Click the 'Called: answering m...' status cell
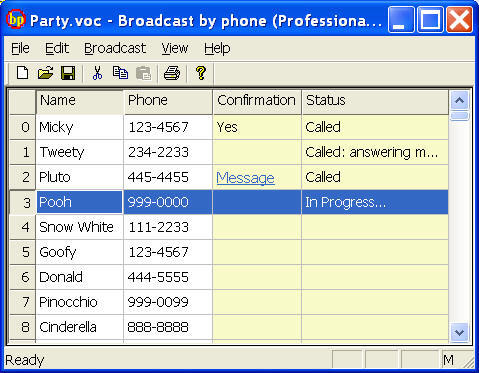The height and width of the screenshot is (373, 479). point(375,152)
